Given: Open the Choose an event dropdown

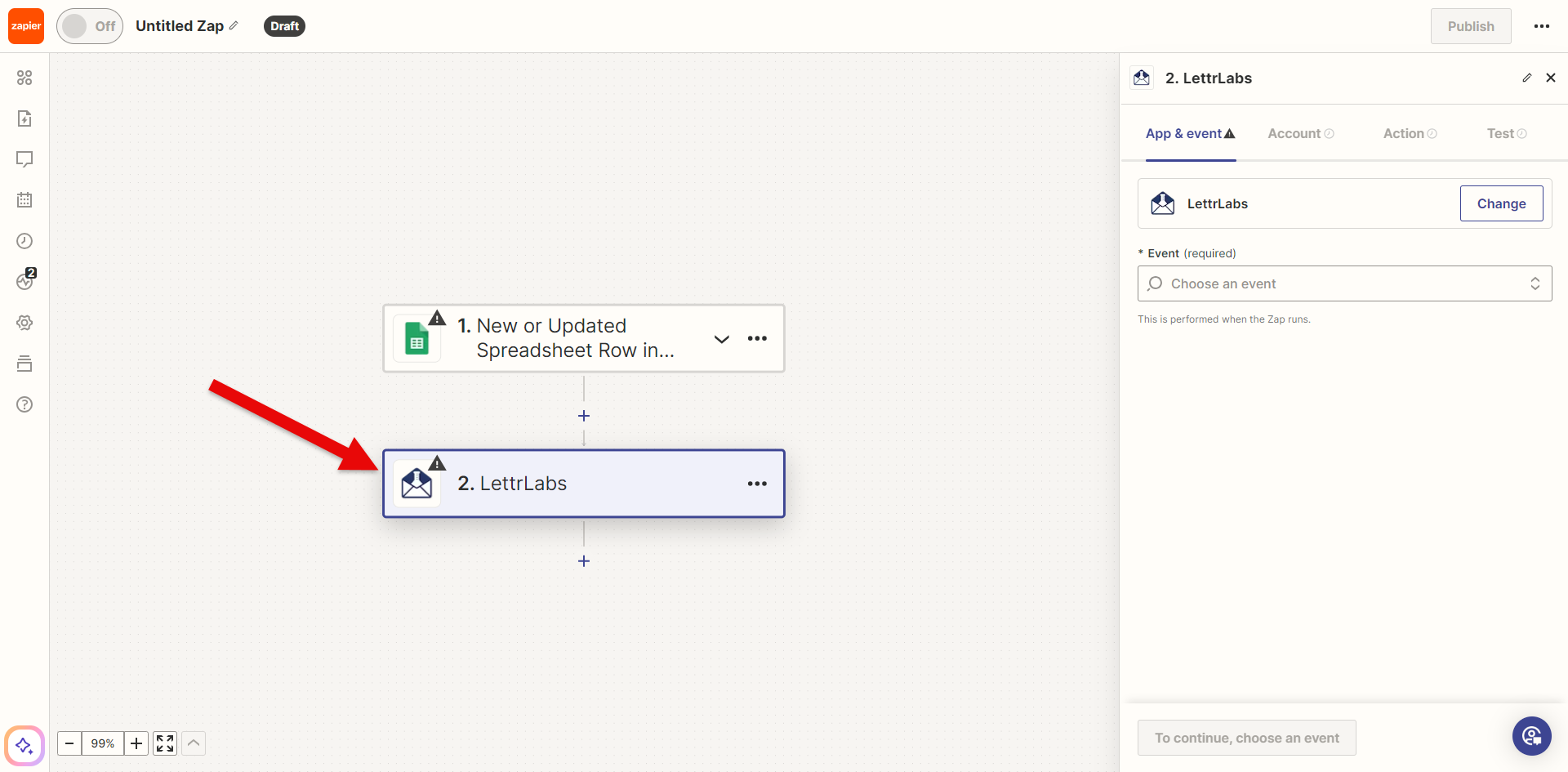Looking at the screenshot, I should point(1344,283).
